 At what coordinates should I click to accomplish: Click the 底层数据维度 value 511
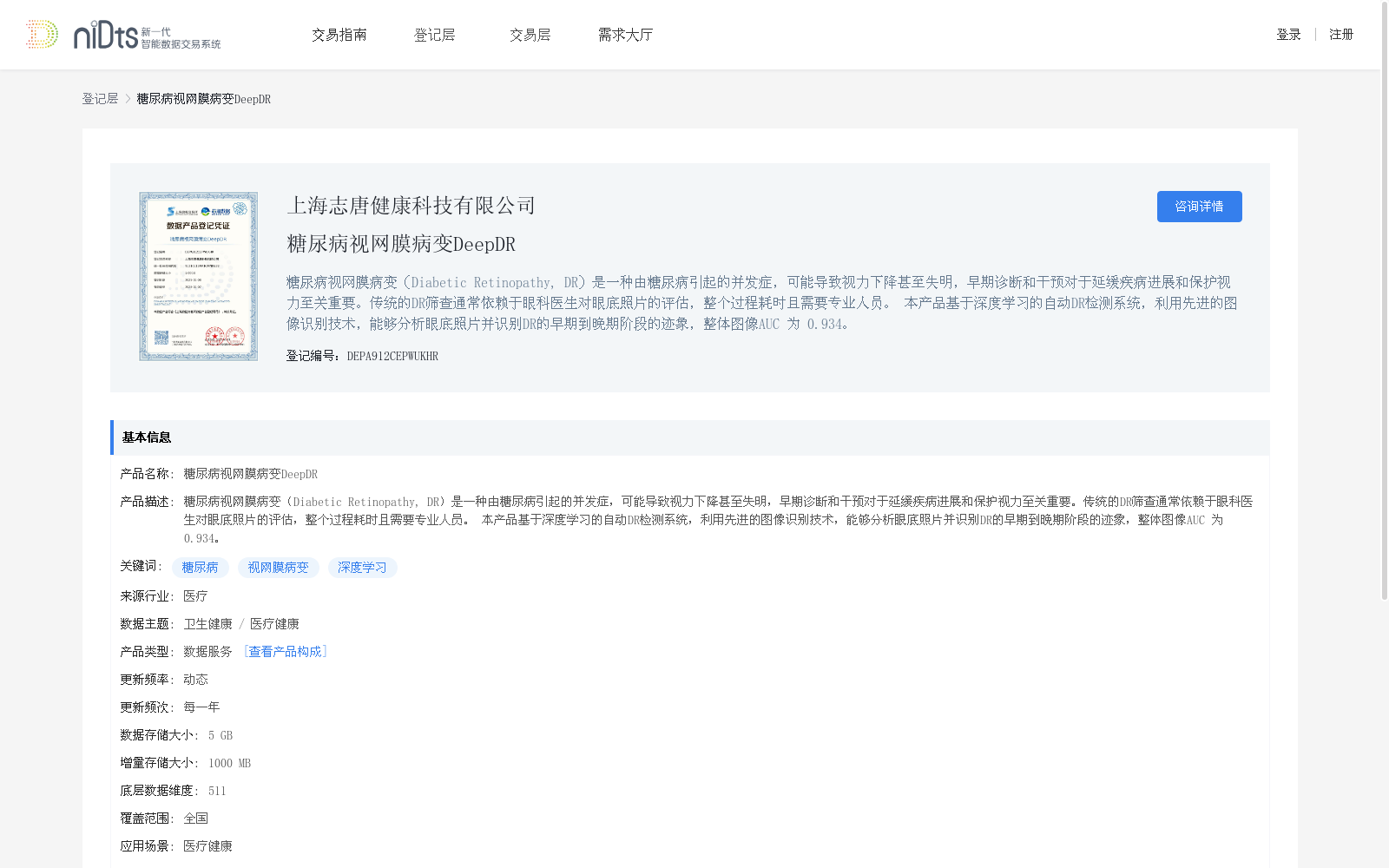point(217,791)
